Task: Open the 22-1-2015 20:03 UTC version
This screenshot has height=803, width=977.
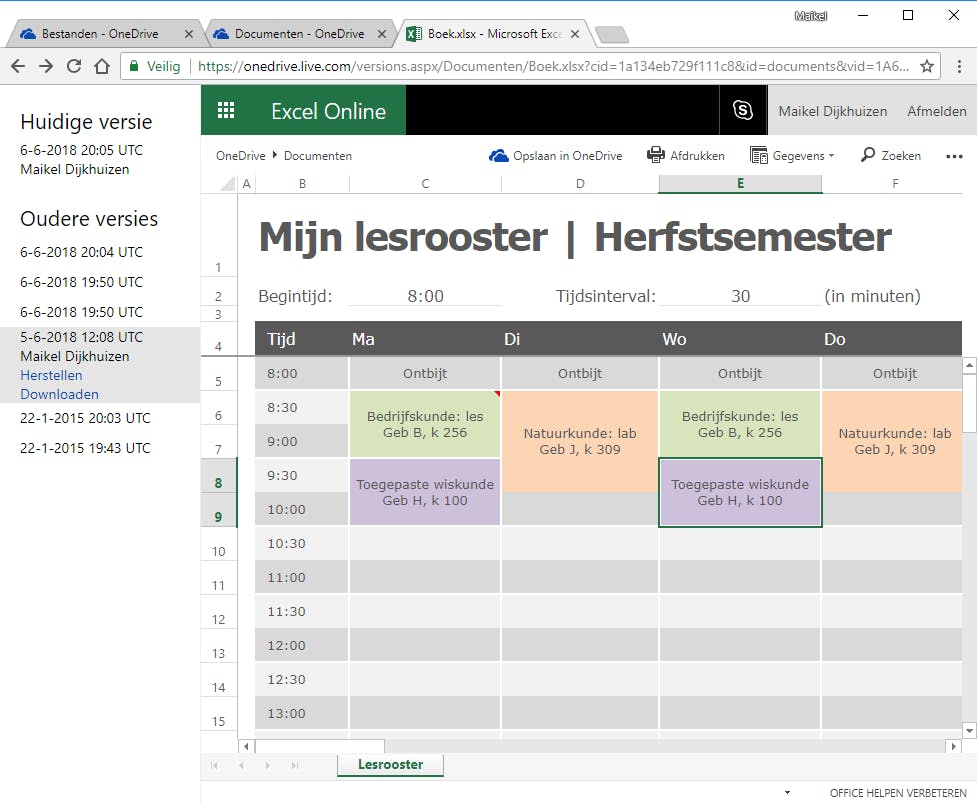Action: point(85,418)
